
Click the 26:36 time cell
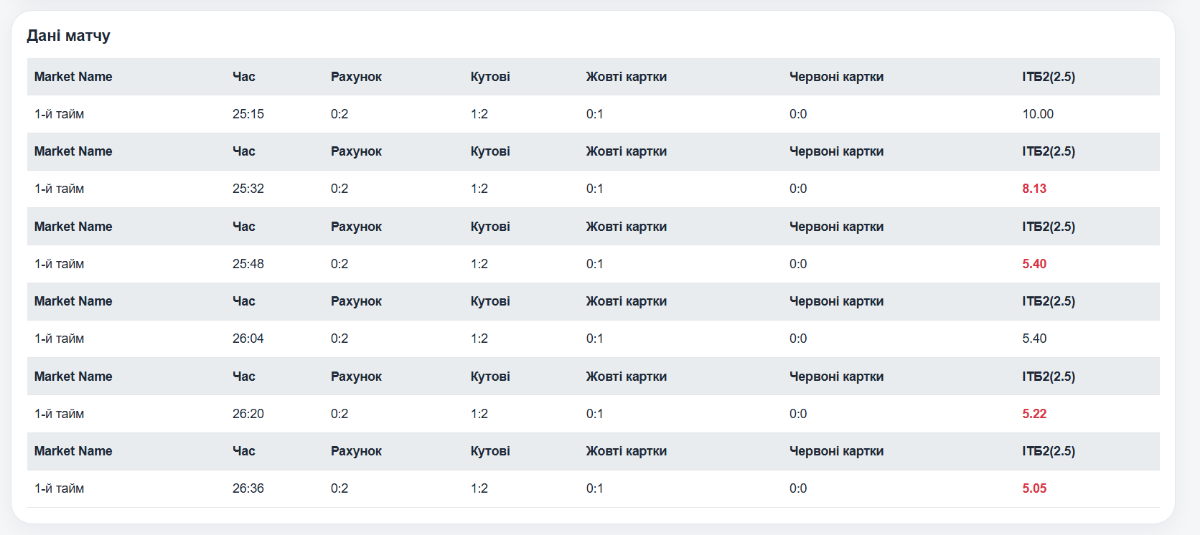248,489
